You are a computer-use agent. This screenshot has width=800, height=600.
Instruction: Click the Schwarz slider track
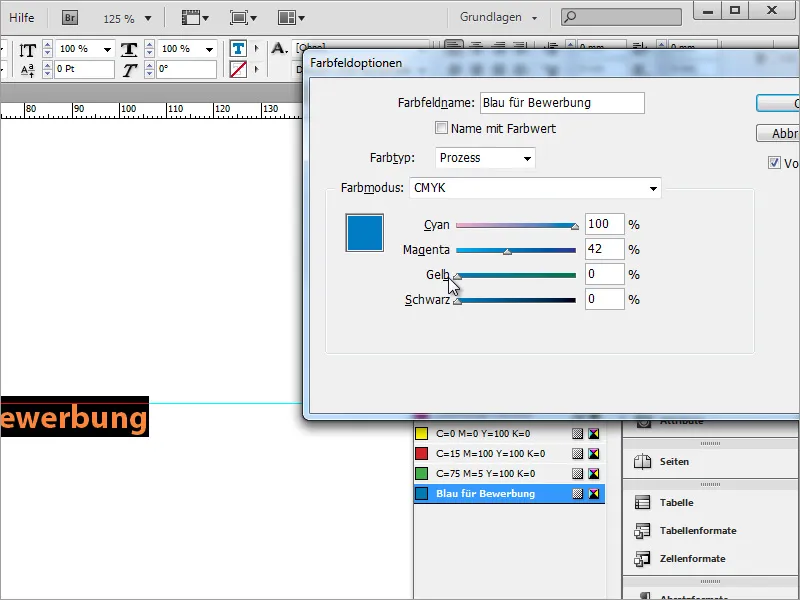click(516, 300)
